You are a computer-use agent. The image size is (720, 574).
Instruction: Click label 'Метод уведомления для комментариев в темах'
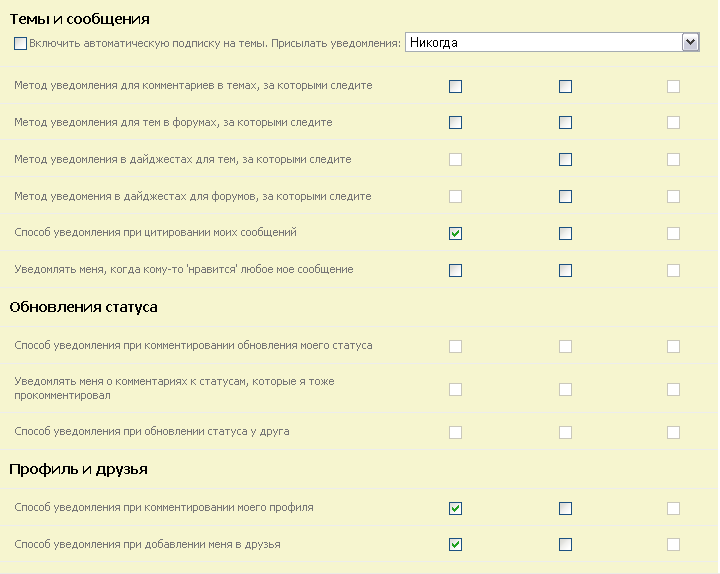tap(193, 85)
